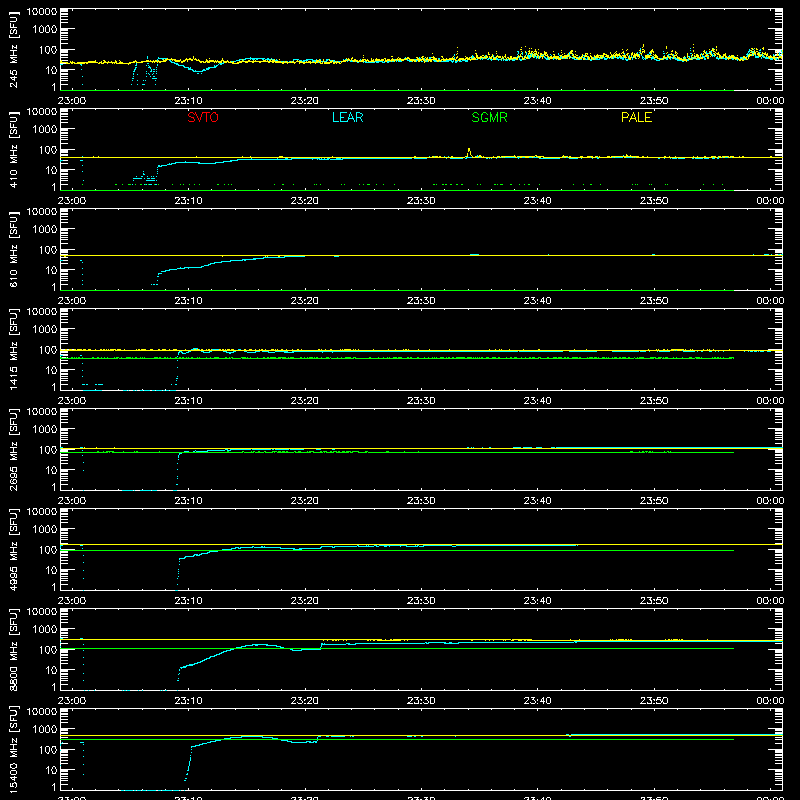
Task: Click the 1000 tick value on 410 MHz axis
Action: [x=45, y=130]
